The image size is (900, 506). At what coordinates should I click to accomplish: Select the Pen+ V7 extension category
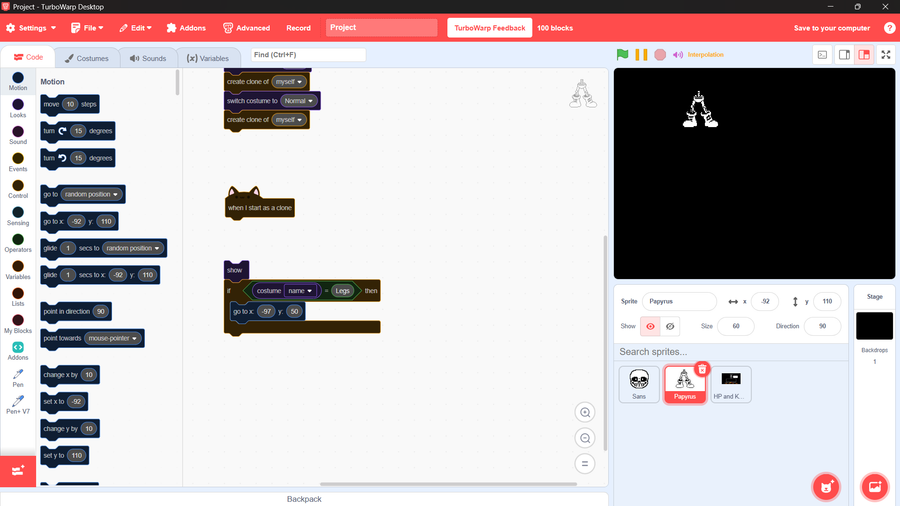(x=18, y=404)
